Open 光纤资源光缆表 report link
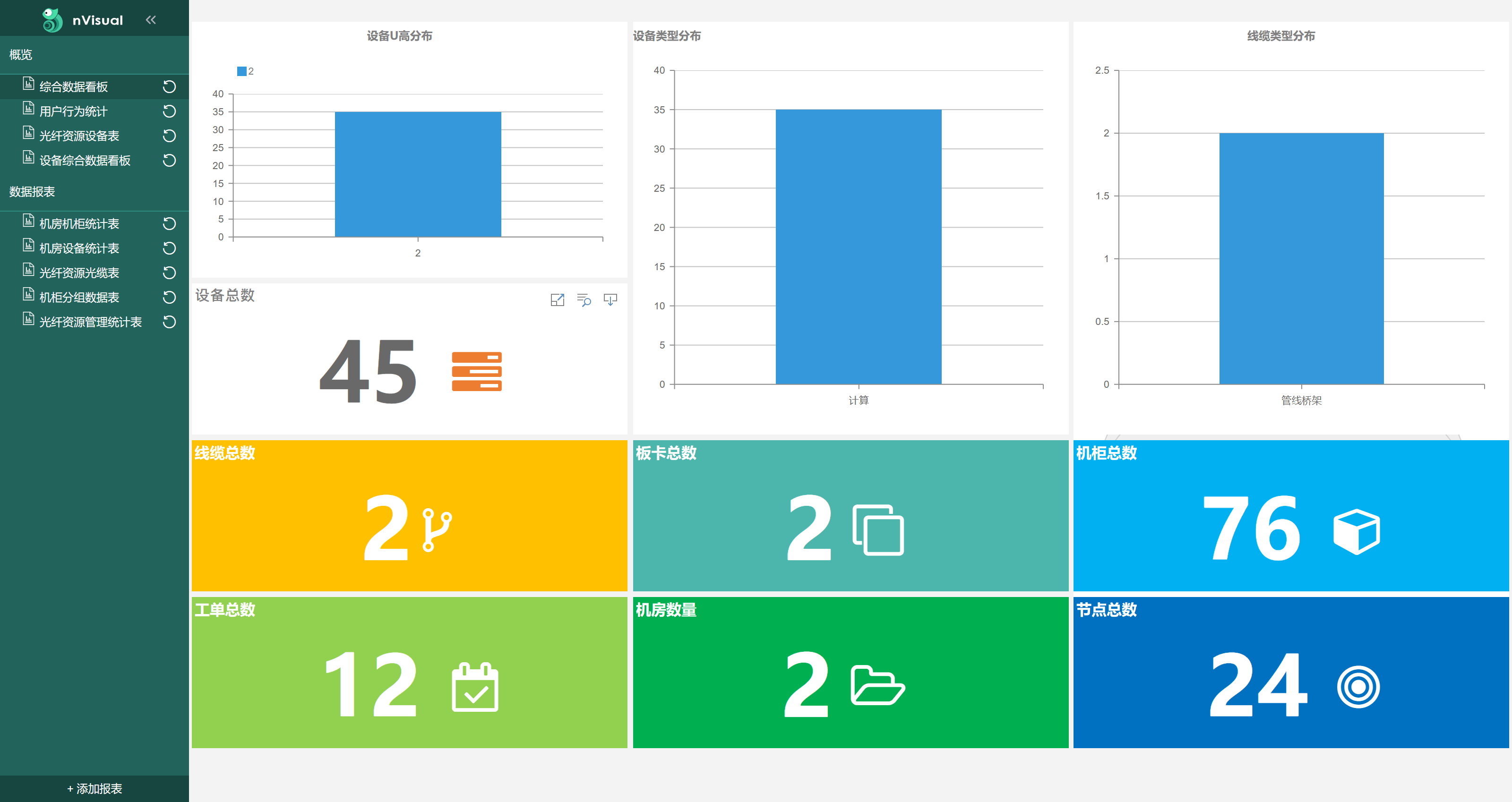The width and height of the screenshot is (1512, 802). (x=78, y=273)
